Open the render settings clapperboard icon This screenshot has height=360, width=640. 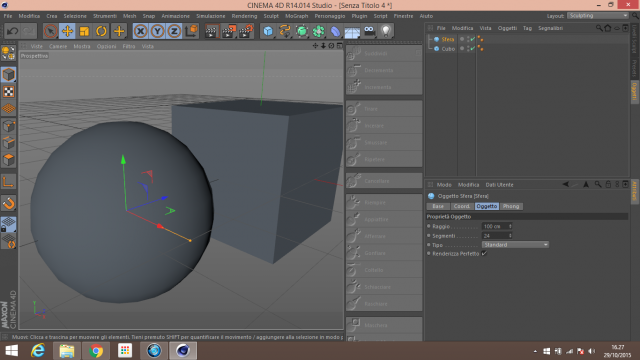click(246, 31)
